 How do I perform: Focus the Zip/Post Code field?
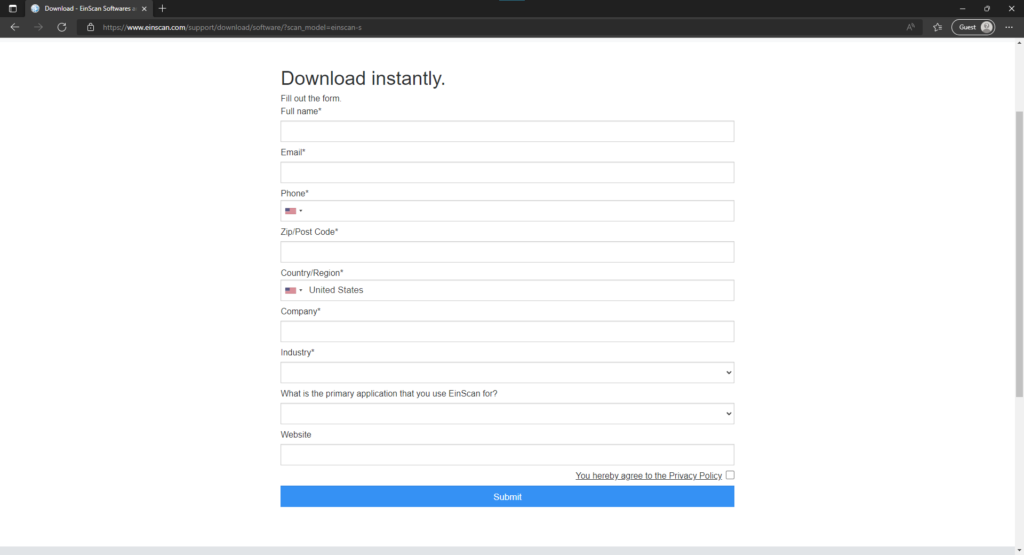click(507, 252)
